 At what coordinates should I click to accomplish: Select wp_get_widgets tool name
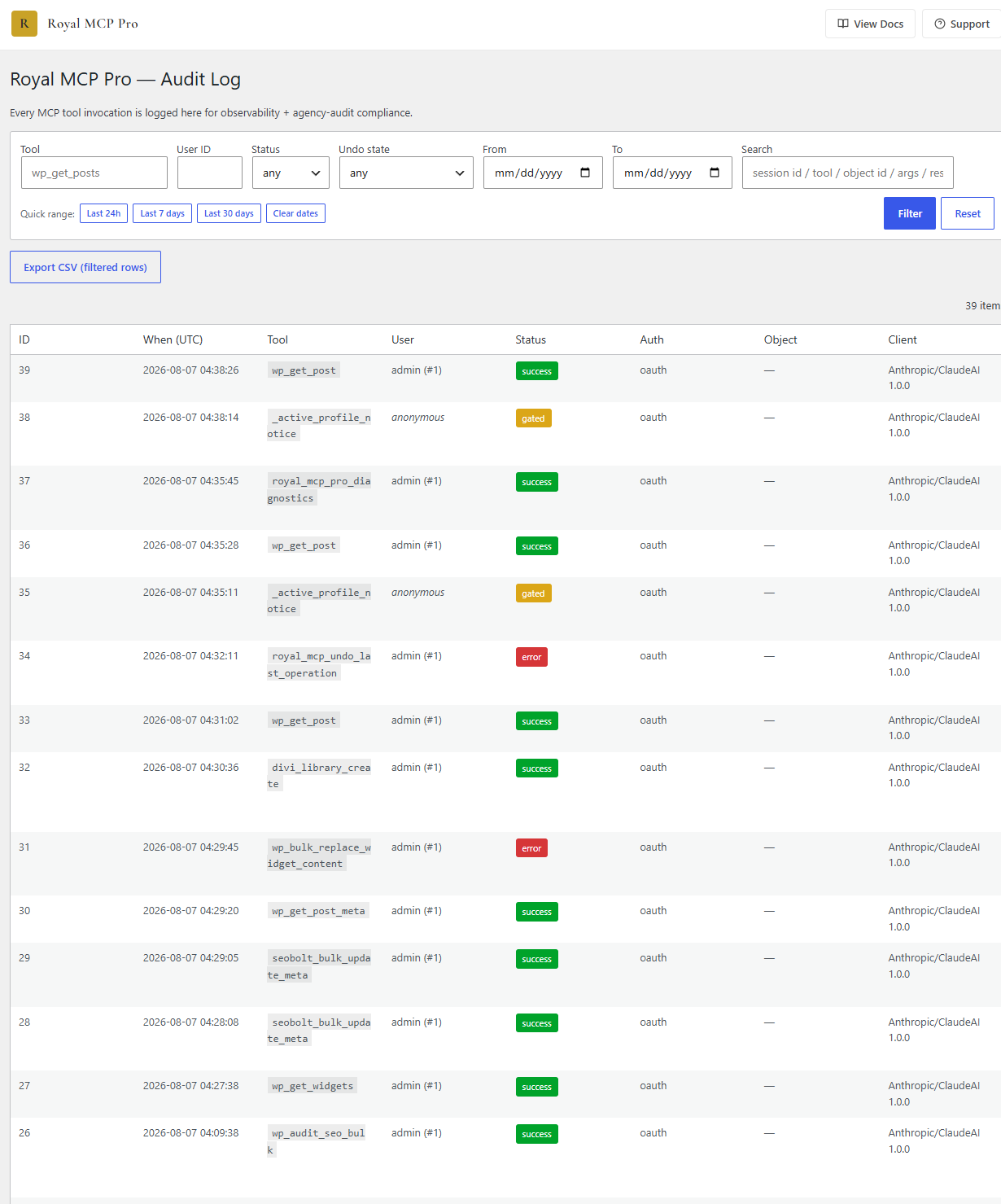[x=313, y=1086]
